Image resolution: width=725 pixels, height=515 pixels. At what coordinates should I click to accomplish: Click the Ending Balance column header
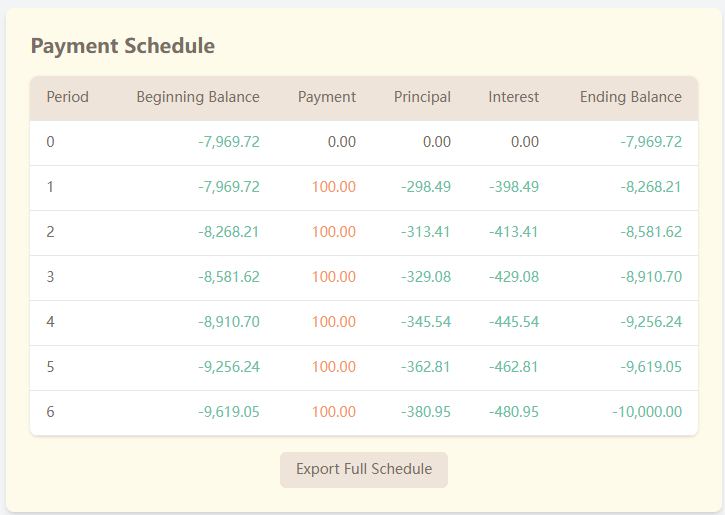click(x=630, y=97)
